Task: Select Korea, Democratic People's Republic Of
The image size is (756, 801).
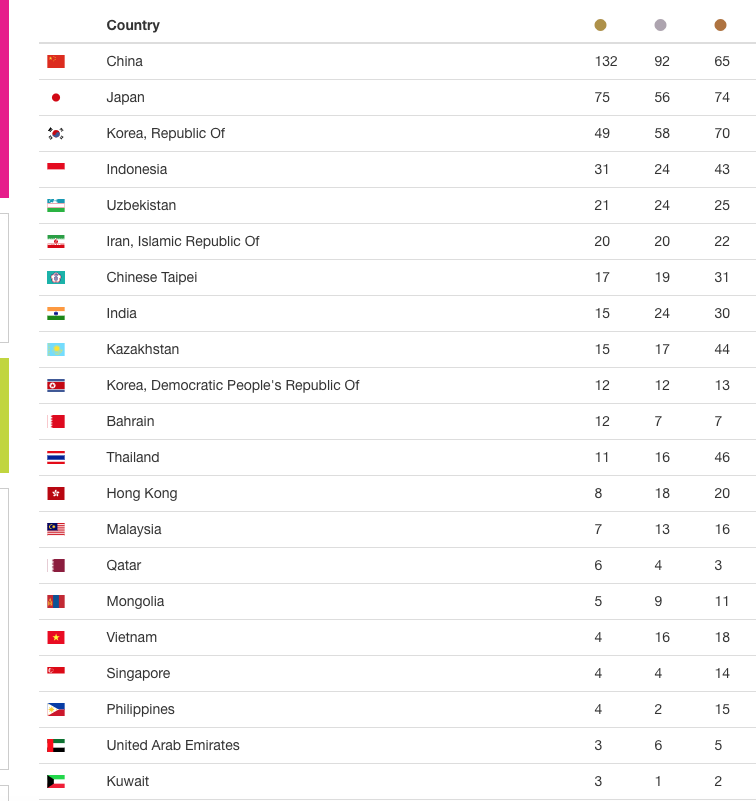Action: pos(232,385)
